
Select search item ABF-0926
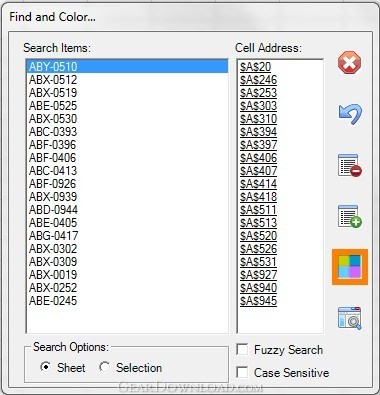point(127,183)
